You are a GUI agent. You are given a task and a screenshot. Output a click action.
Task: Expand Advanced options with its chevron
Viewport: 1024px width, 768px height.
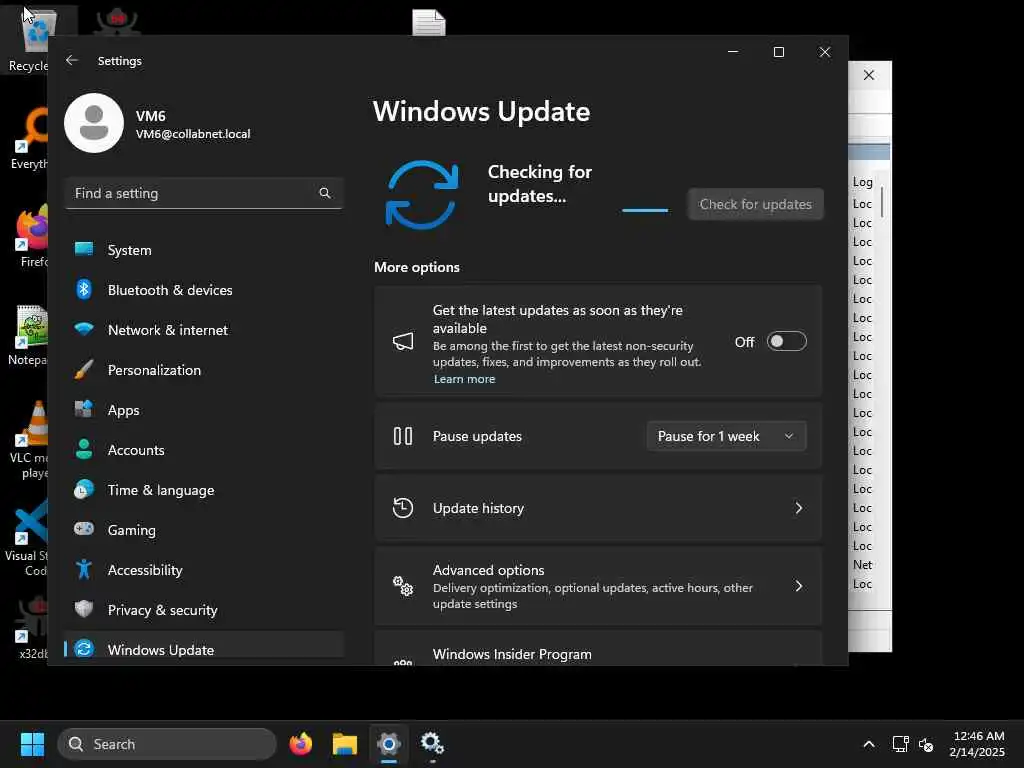pyautogui.click(x=798, y=586)
